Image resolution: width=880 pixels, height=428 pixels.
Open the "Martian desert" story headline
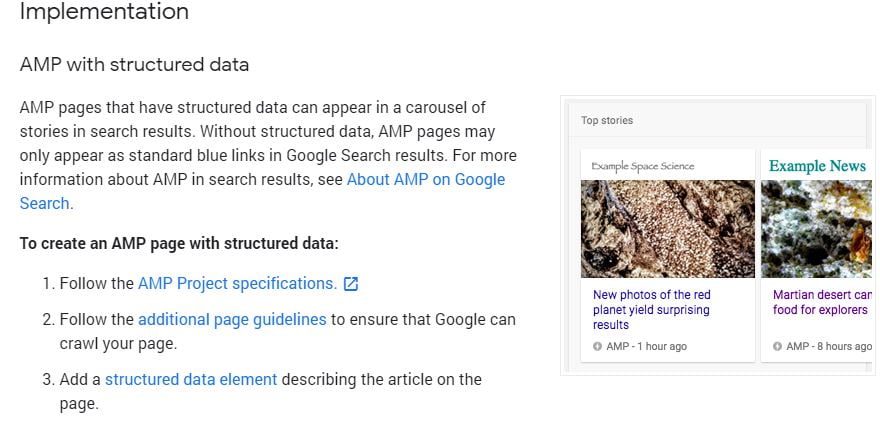pos(822,302)
